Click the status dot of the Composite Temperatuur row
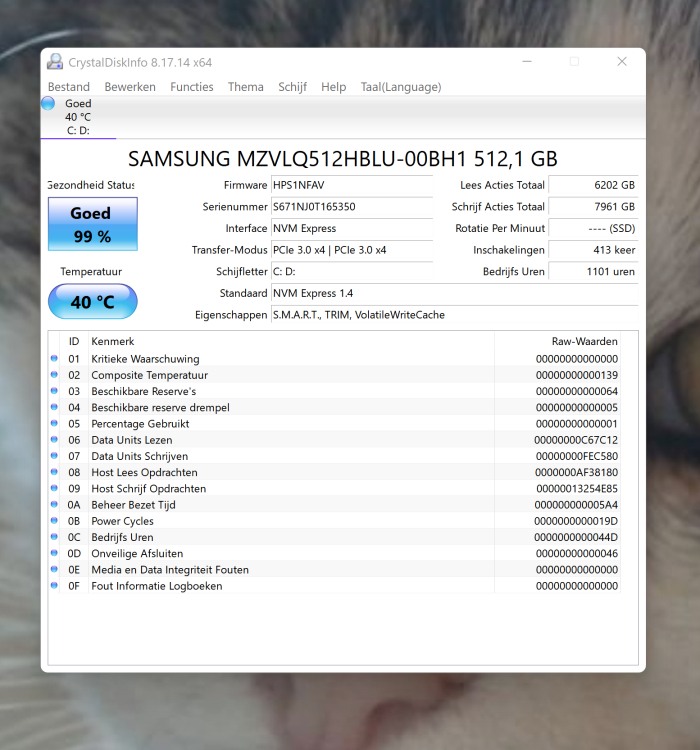 coord(54,375)
